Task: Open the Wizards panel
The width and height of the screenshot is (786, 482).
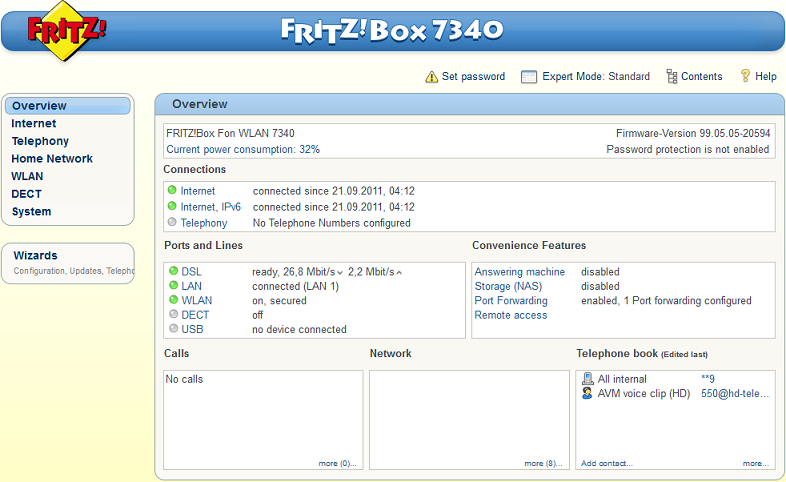Action: 68,263
